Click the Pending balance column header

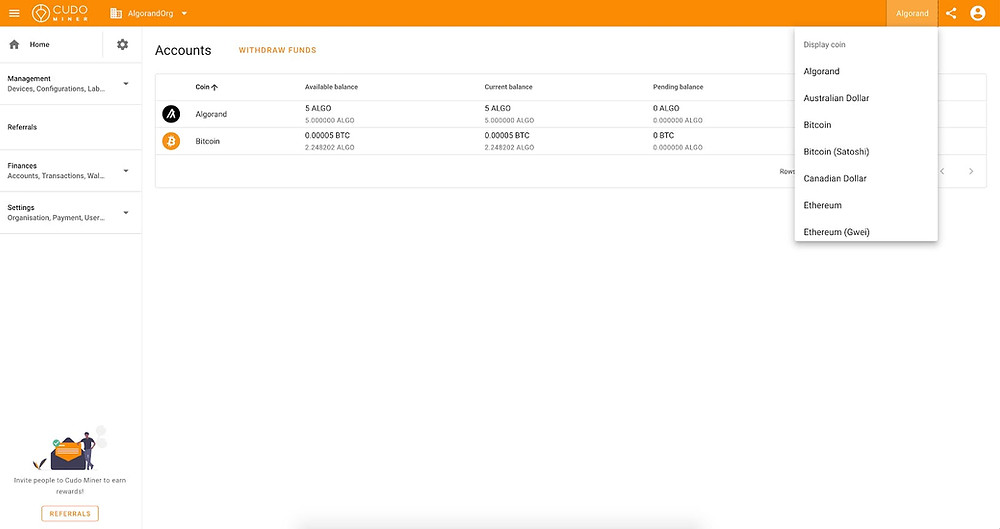coord(678,87)
